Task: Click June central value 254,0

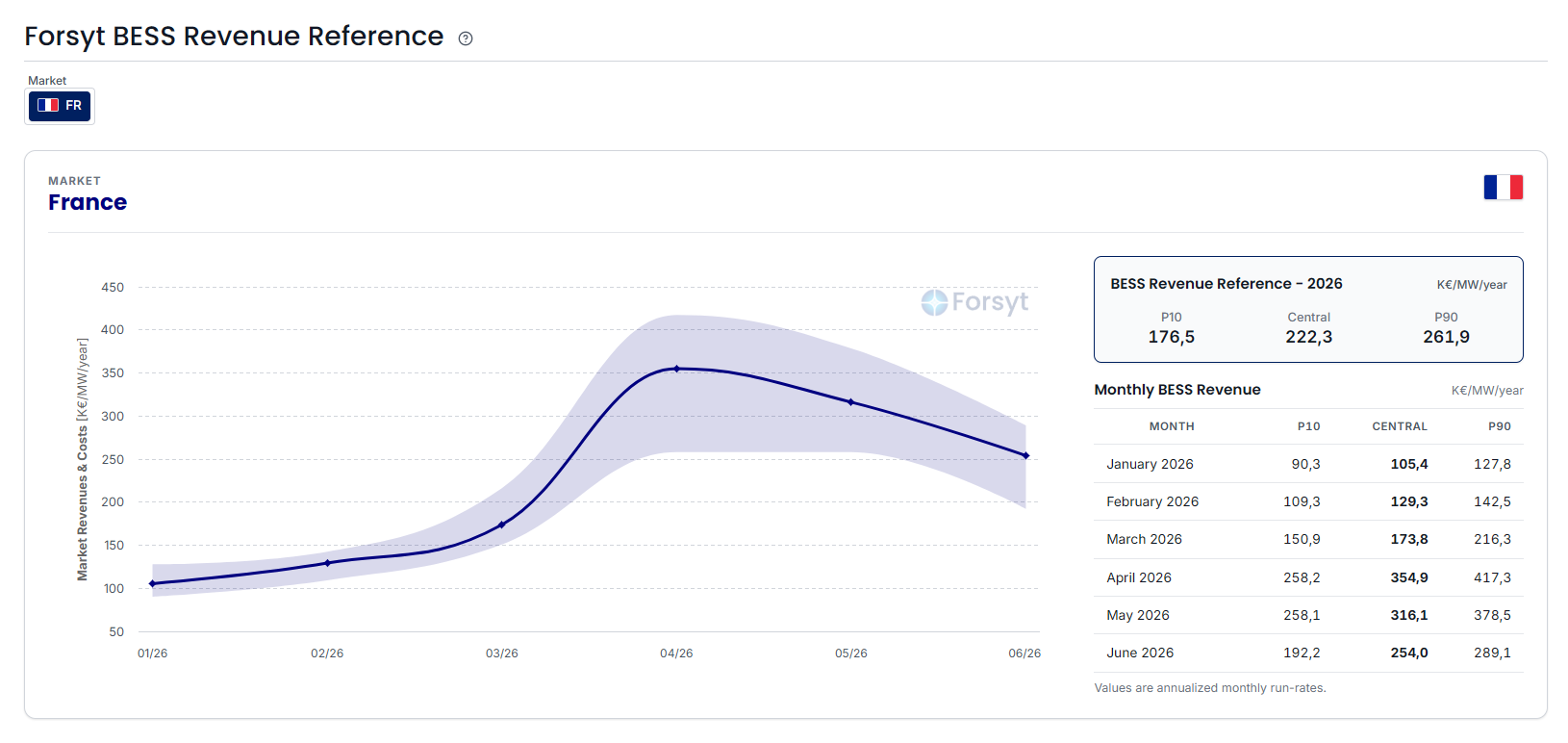Action: click(x=1408, y=653)
